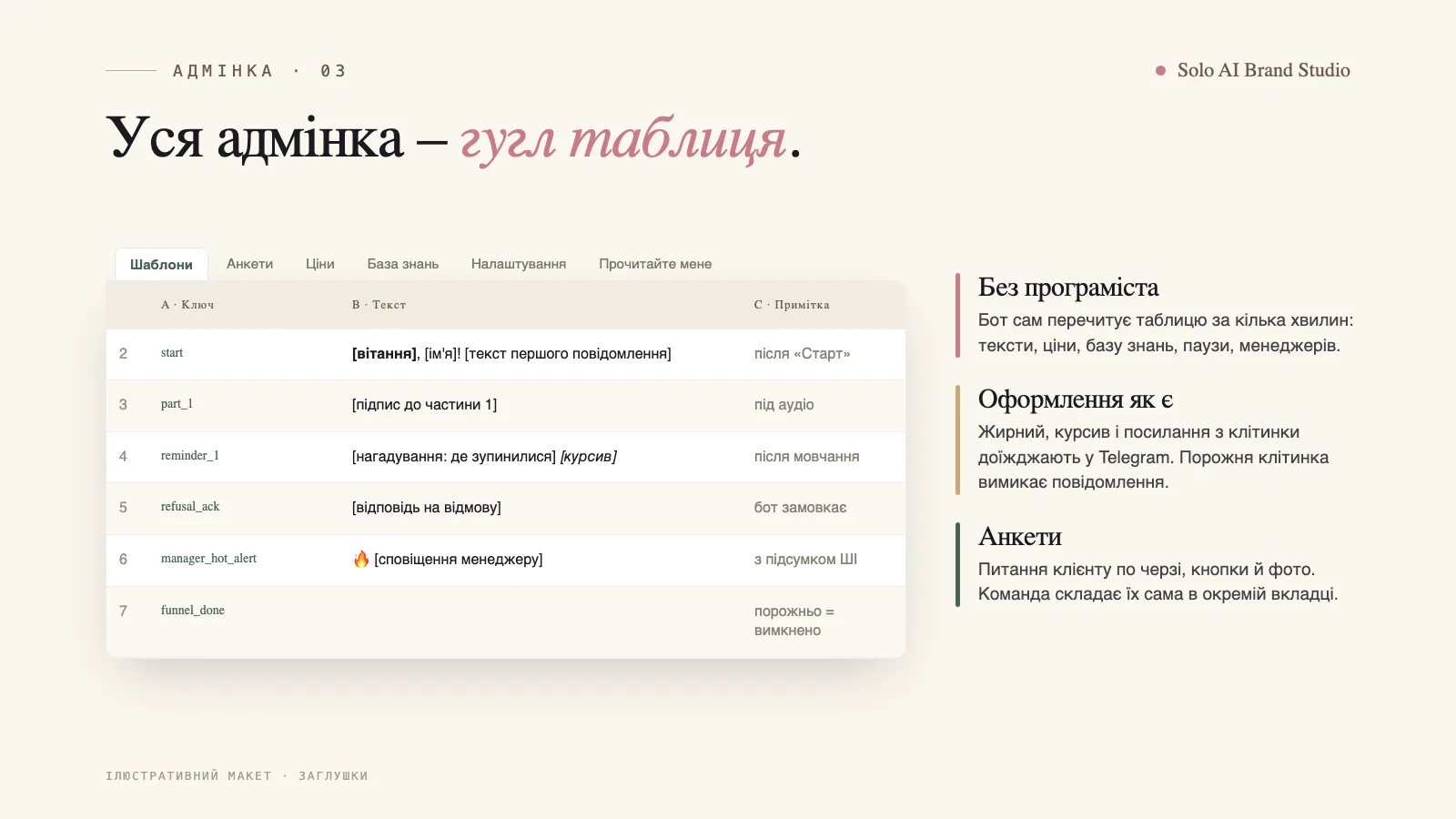Image resolution: width=1456 pixels, height=819 pixels.
Task: Select row number 2
Action: click(x=123, y=353)
